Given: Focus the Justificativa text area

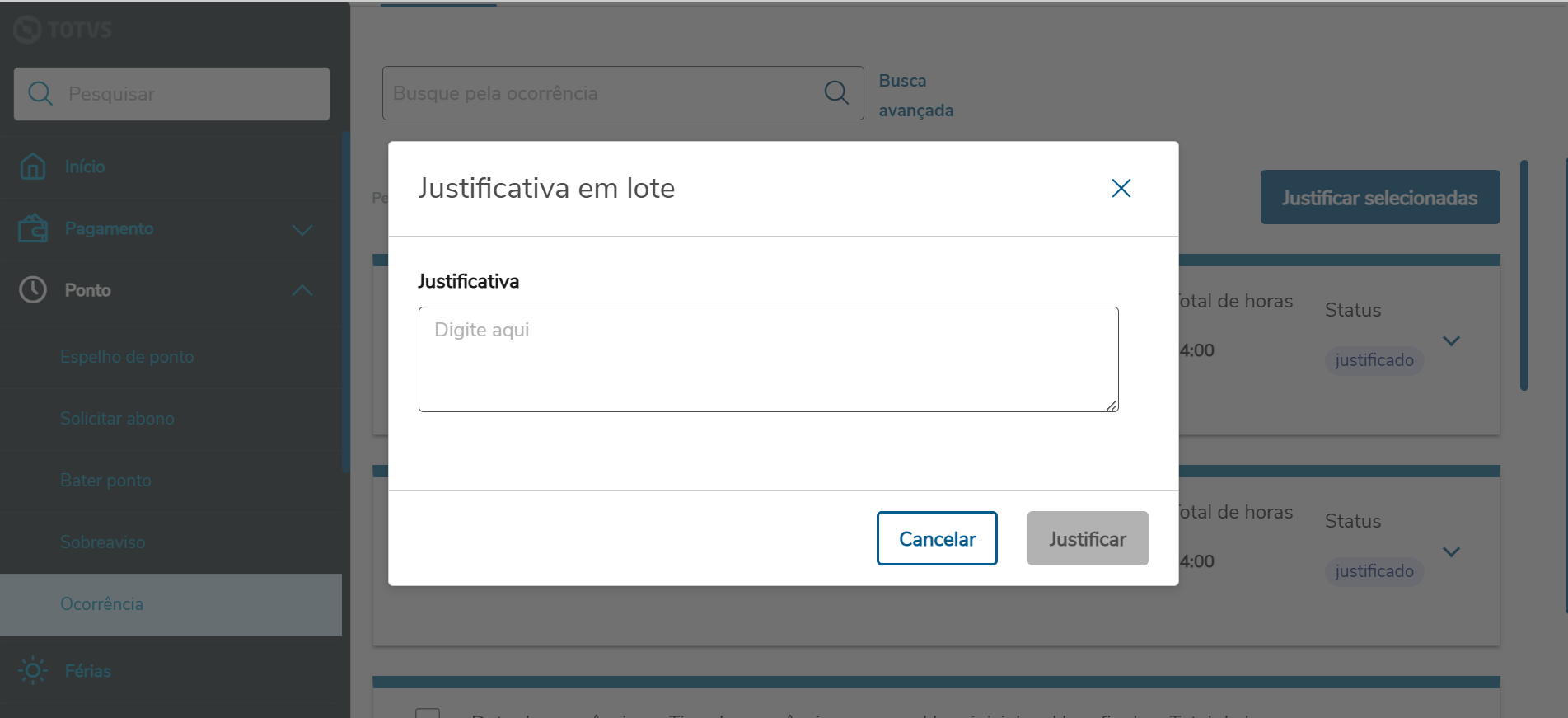Looking at the screenshot, I should (768, 359).
